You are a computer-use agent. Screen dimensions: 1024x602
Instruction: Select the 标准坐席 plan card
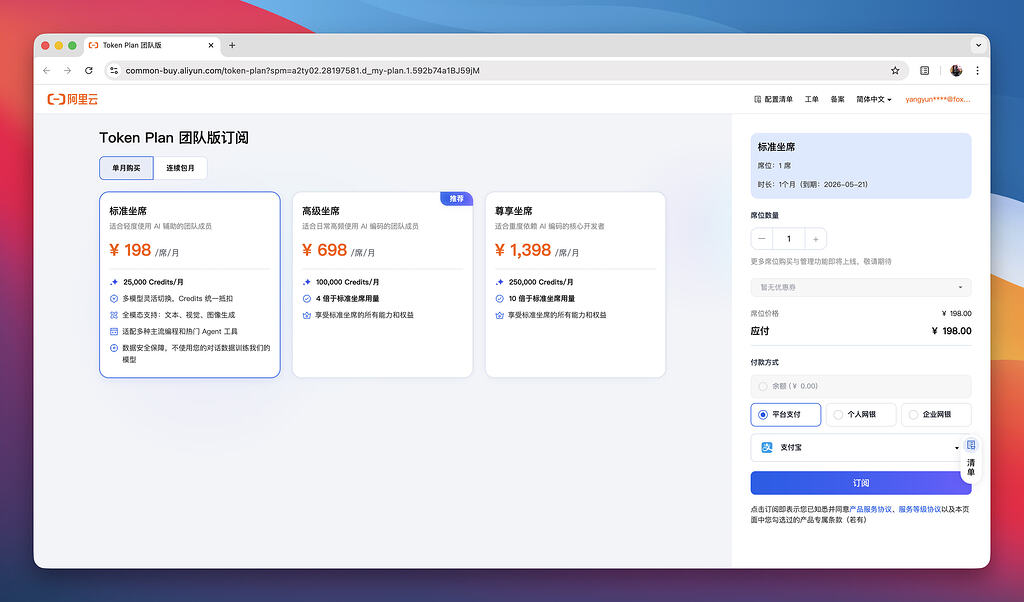click(190, 285)
